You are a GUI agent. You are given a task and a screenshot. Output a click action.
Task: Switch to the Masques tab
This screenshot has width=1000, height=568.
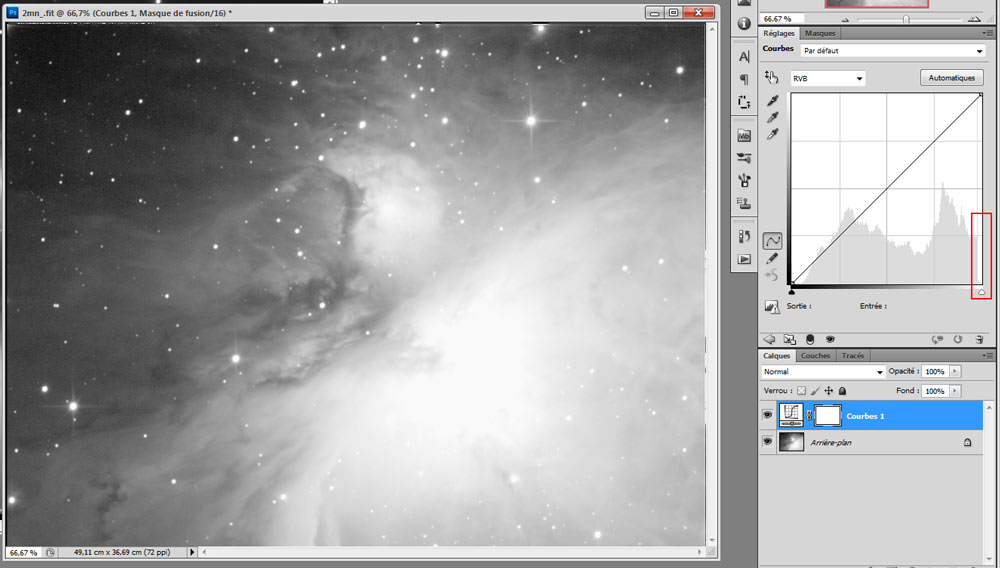[820, 33]
